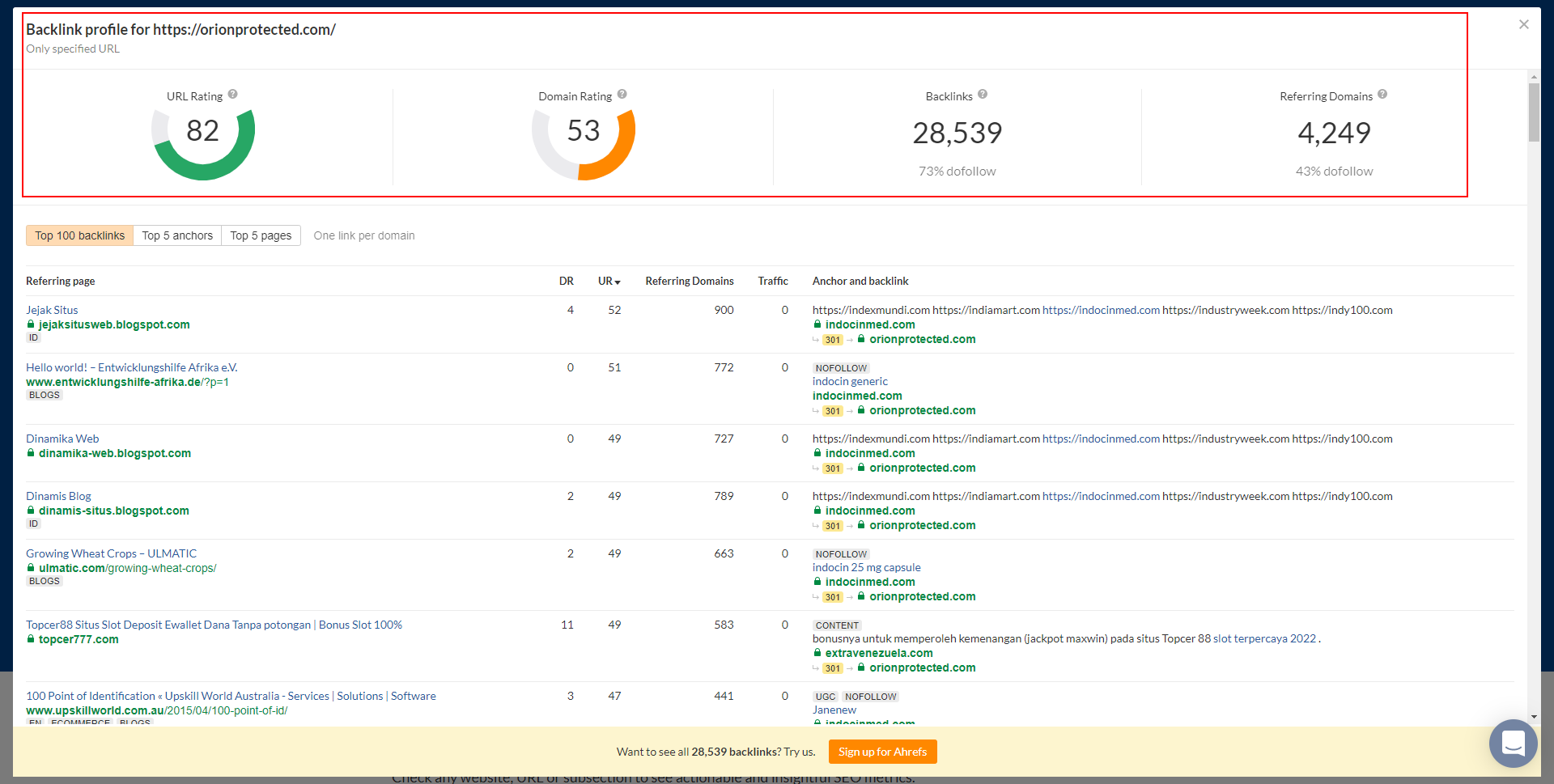Sort by the DR column header
Image resolution: width=1554 pixels, height=784 pixels.
click(x=566, y=282)
